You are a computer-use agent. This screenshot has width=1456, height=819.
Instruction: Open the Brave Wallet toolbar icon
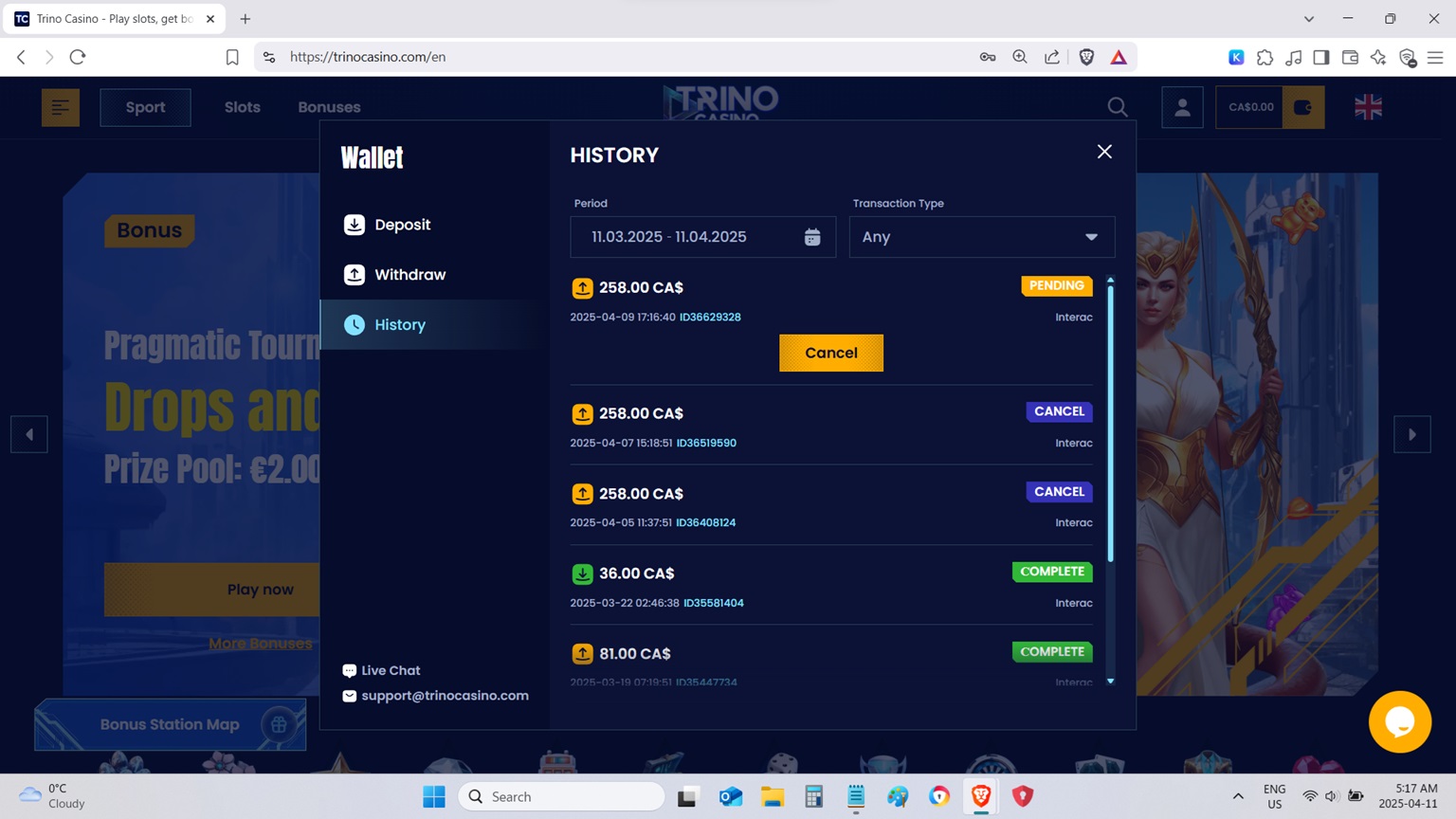tap(1350, 57)
